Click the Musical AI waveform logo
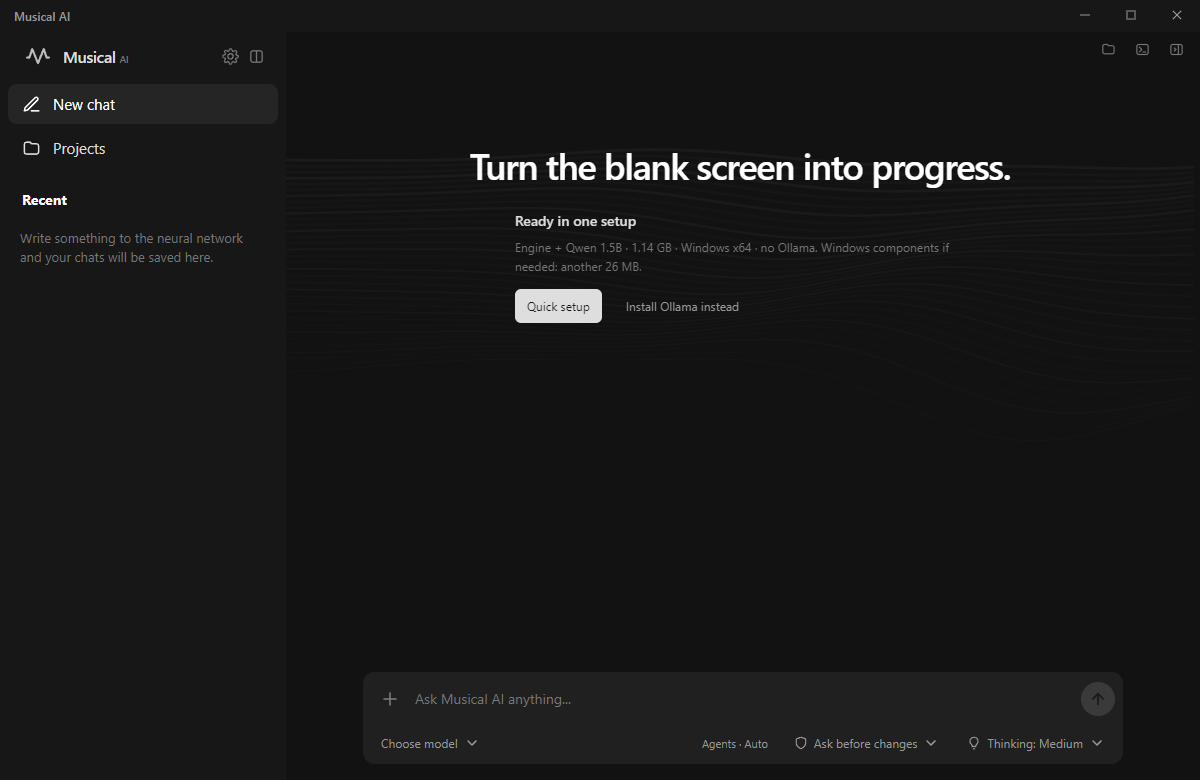The width and height of the screenshot is (1200, 780). (x=38, y=57)
